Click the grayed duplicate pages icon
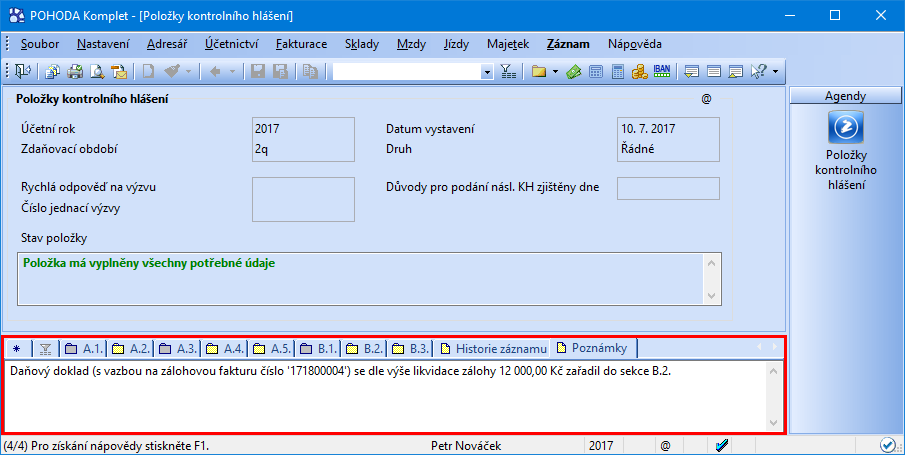905x455 pixels. tap(311, 72)
